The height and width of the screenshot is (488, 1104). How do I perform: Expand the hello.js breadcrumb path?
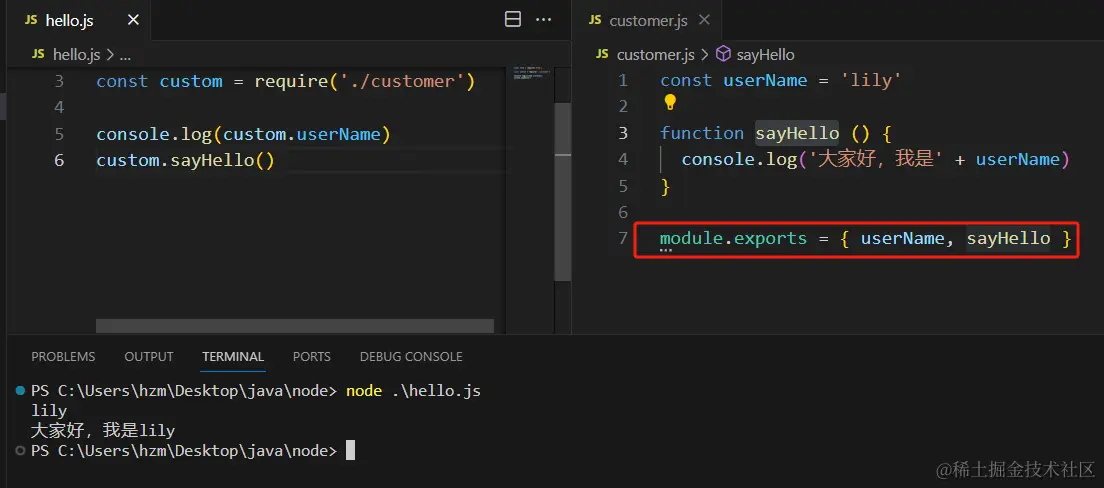click(77, 54)
